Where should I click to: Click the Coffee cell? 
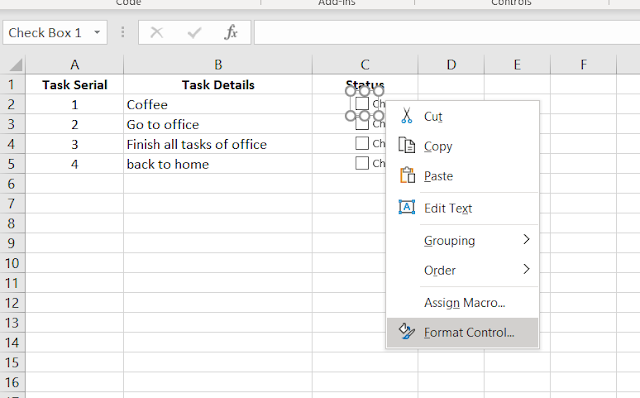coord(218,105)
